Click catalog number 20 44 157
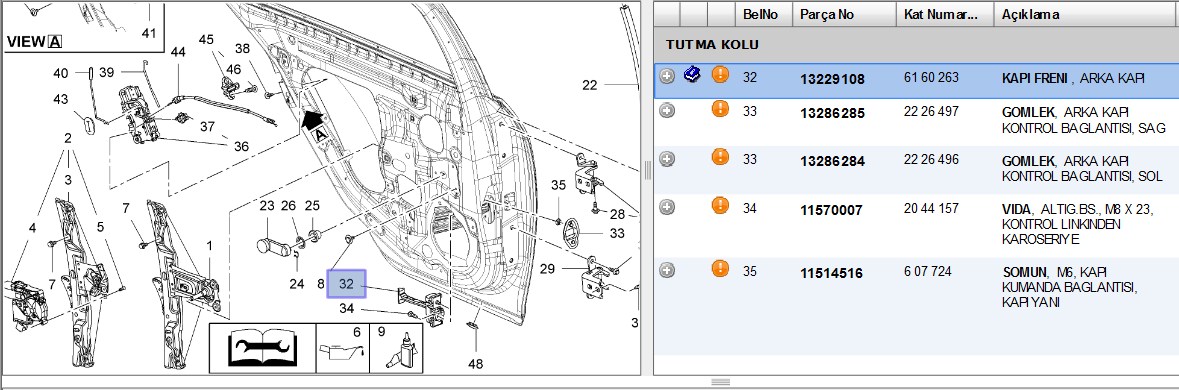This screenshot has width=1179, height=390. tap(931, 207)
